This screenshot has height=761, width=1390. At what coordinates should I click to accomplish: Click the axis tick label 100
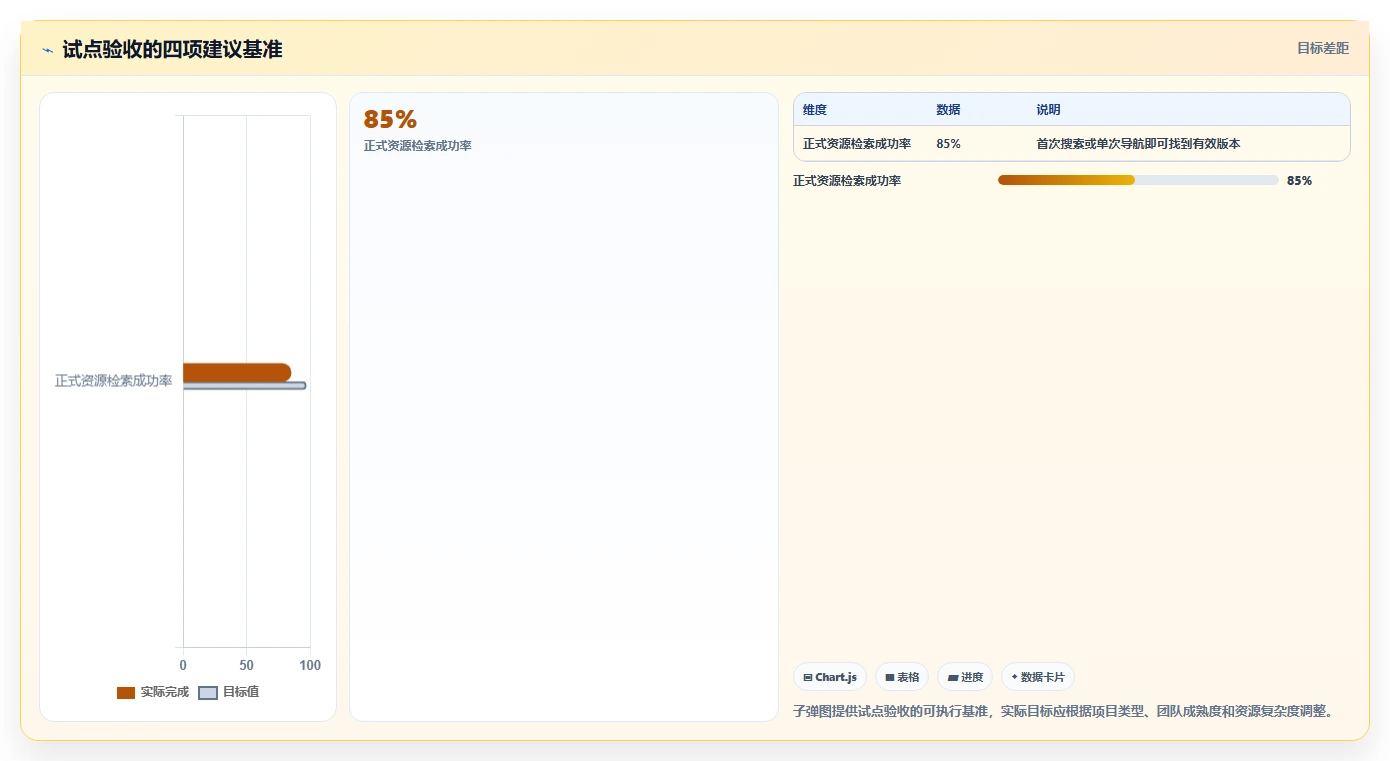coord(310,665)
